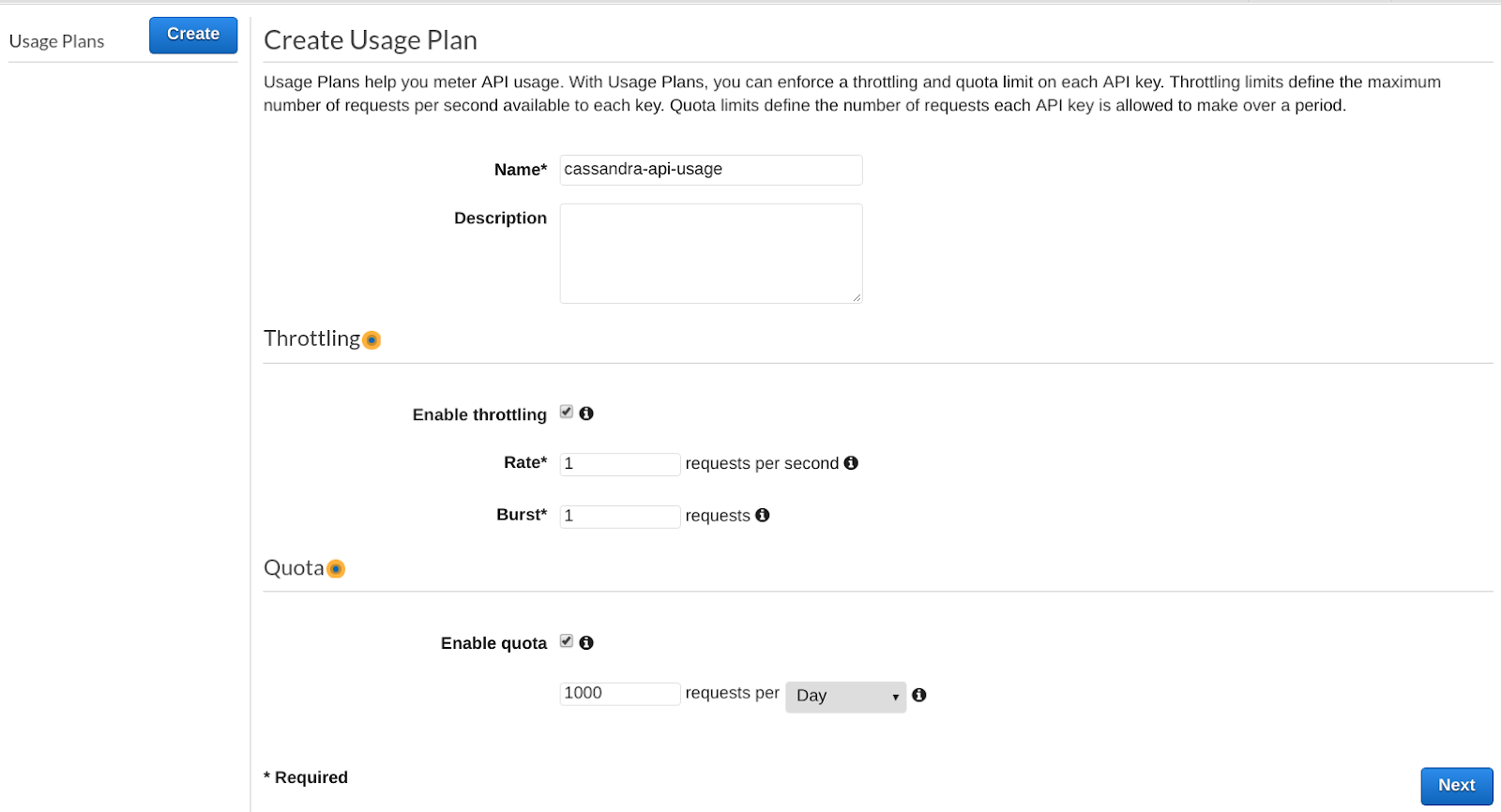Click the orange hint marker beside Quota heading
Viewport: 1501px width, 812px height.
click(x=336, y=569)
